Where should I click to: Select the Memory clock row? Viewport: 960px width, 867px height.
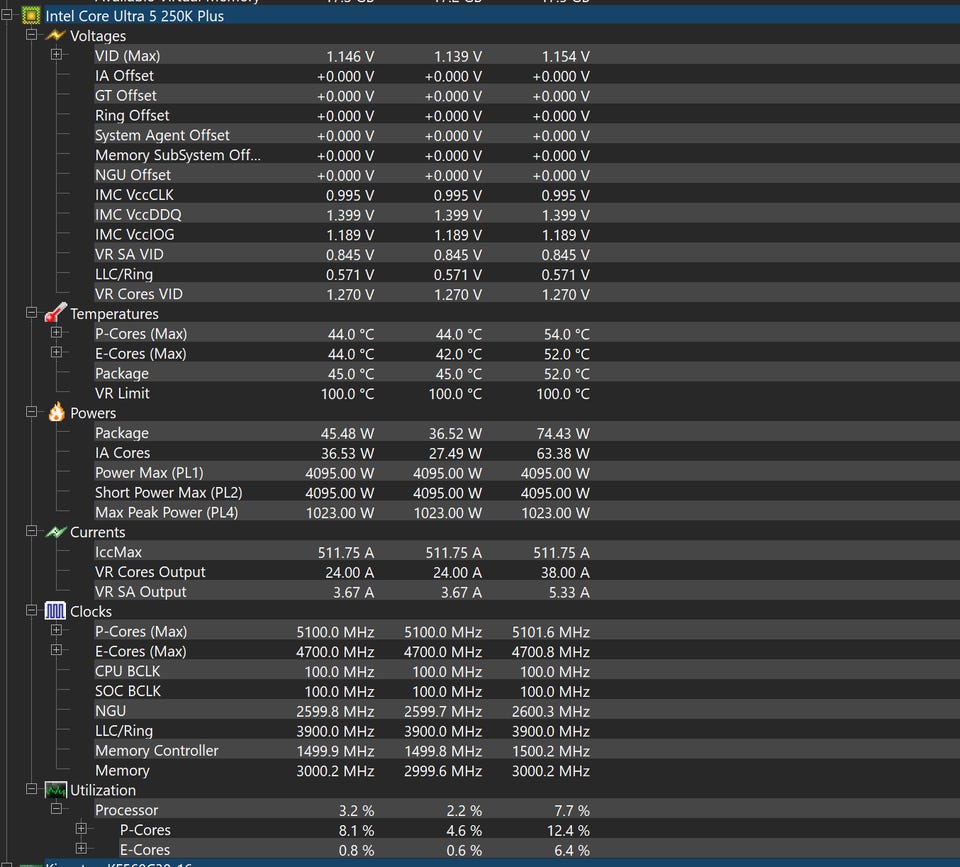pyautogui.click(x=527, y=770)
